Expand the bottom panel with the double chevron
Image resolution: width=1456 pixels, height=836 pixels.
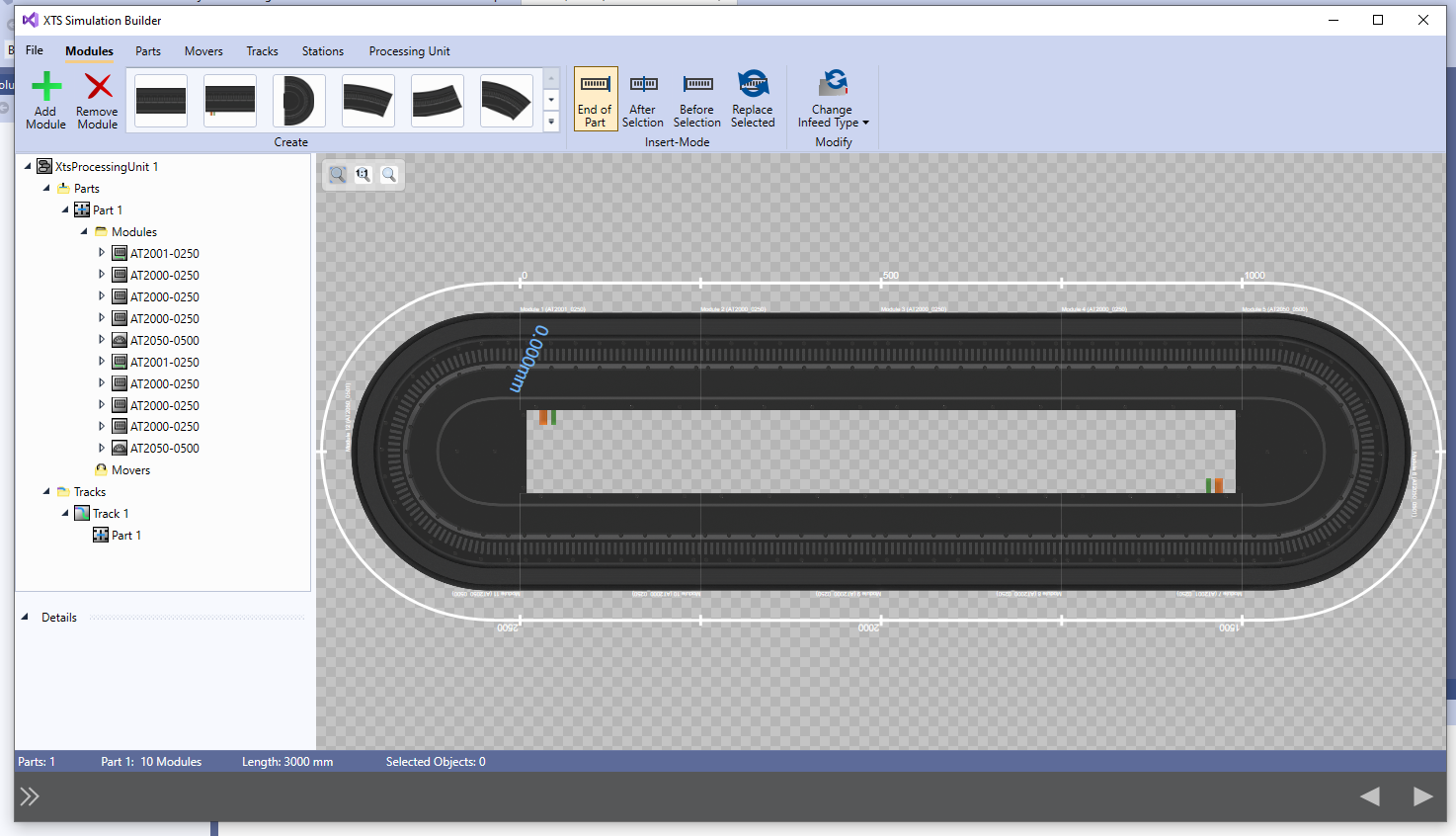click(30, 796)
